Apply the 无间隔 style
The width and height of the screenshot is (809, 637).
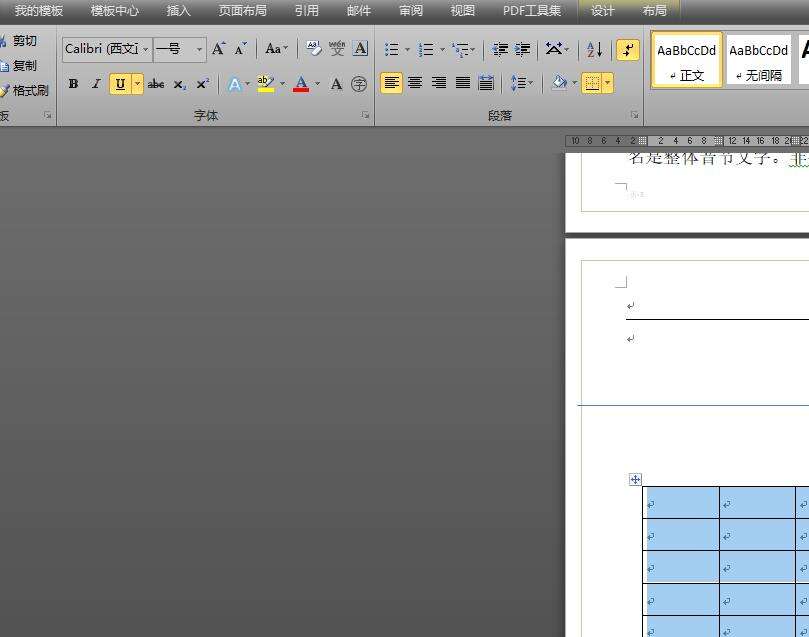(x=757, y=59)
